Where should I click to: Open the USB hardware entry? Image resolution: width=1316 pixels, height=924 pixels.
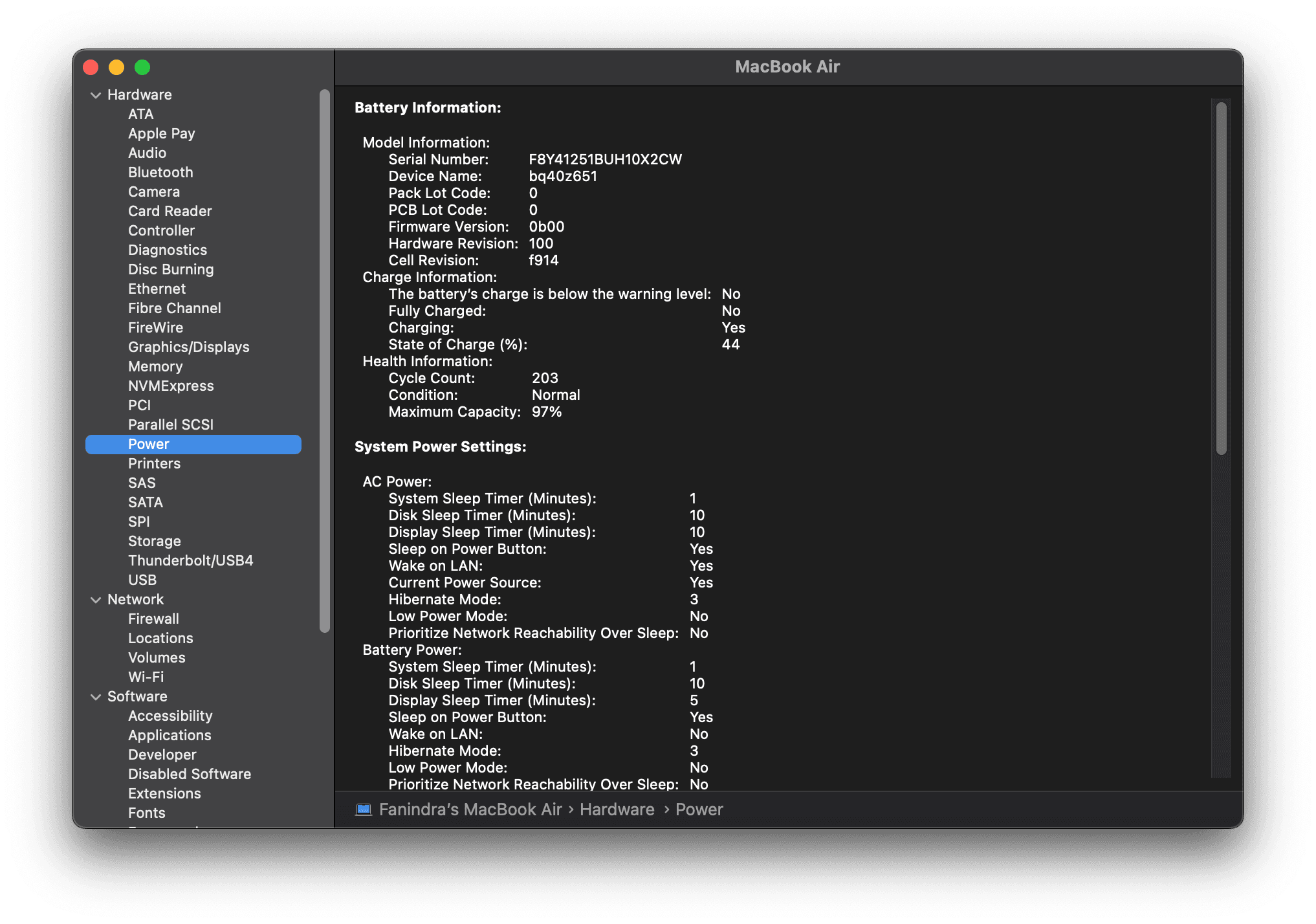tap(142, 580)
